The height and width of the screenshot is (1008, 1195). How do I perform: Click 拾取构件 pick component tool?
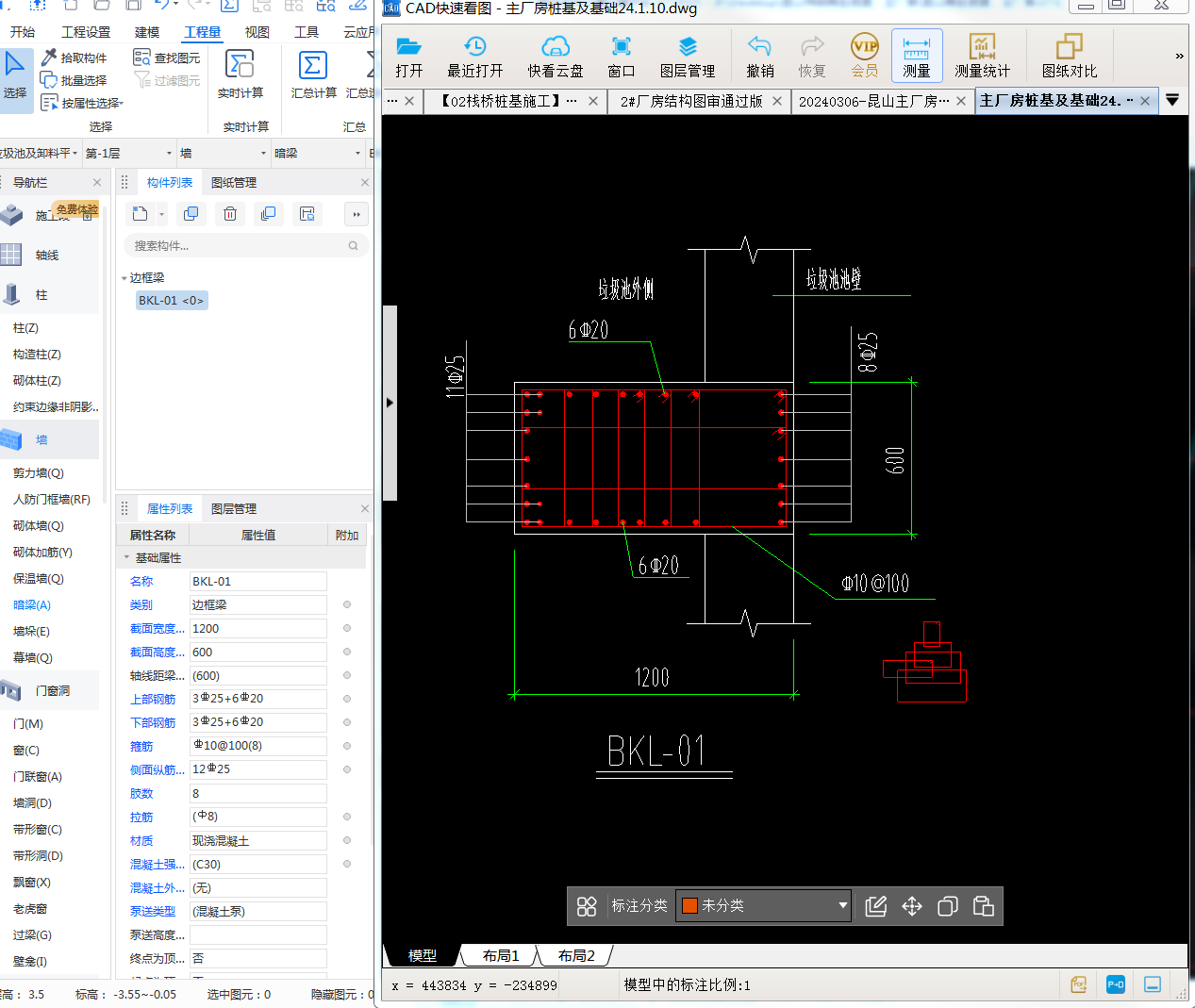[75, 58]
